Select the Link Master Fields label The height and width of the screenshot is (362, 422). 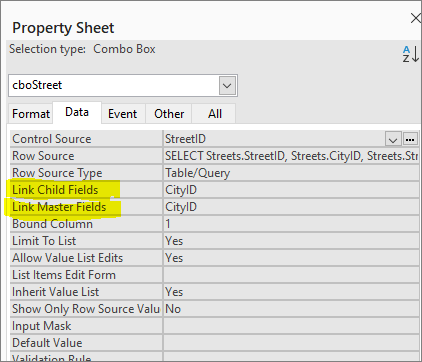(59, 207)
